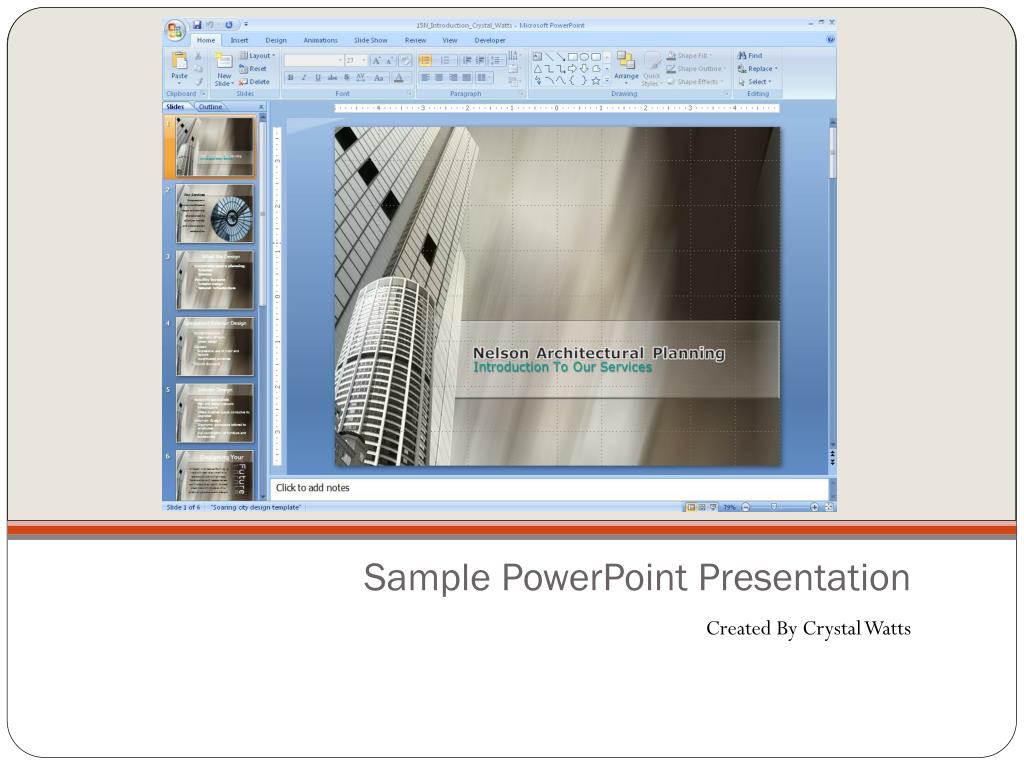Open the Slide Show ribbon tab

pos(371,40)
